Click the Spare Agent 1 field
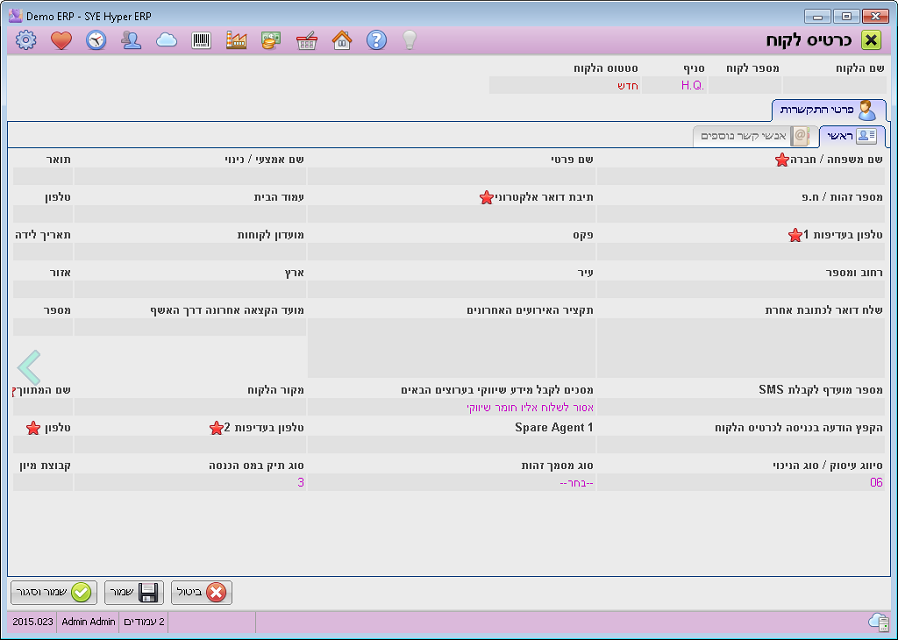The width and height of the screenshot is (898, 640). tap(451, 445)
